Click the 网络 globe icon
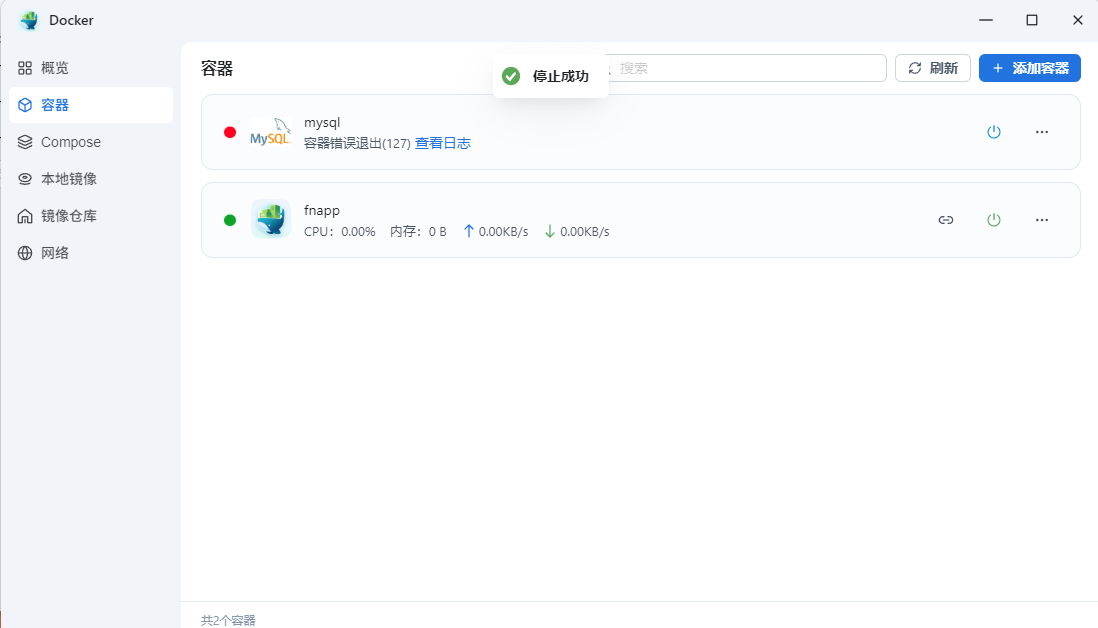Screen dimensions: 1098x628 point(25,253)
